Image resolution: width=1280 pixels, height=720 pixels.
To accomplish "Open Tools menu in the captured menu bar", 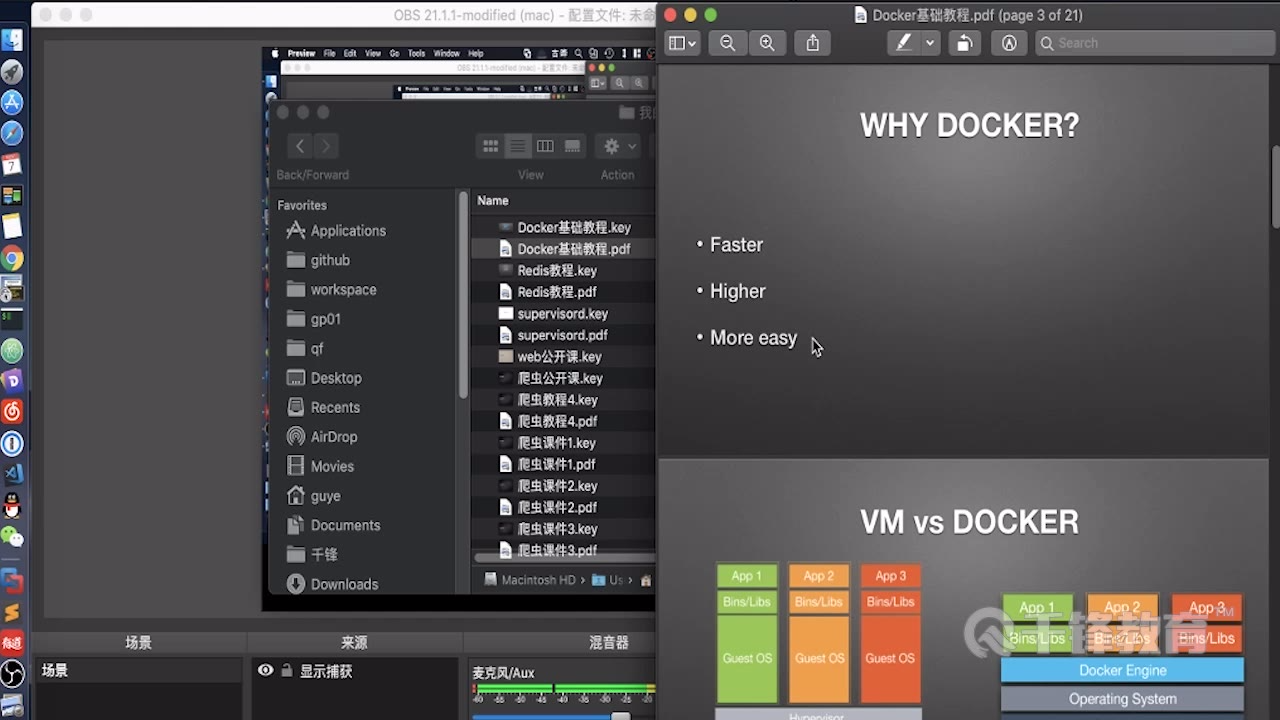I will tap(416, 54).
